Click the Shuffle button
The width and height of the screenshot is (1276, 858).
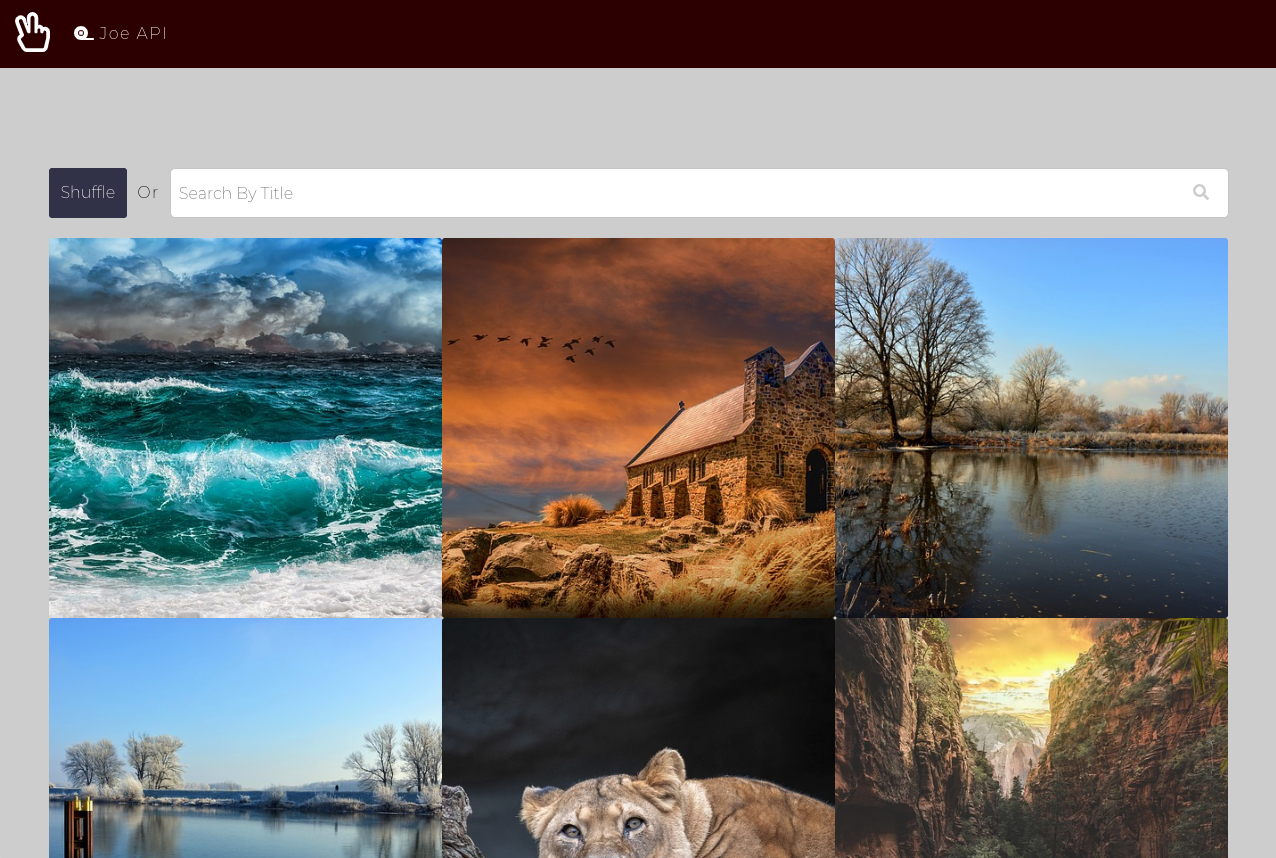point(88,193)
